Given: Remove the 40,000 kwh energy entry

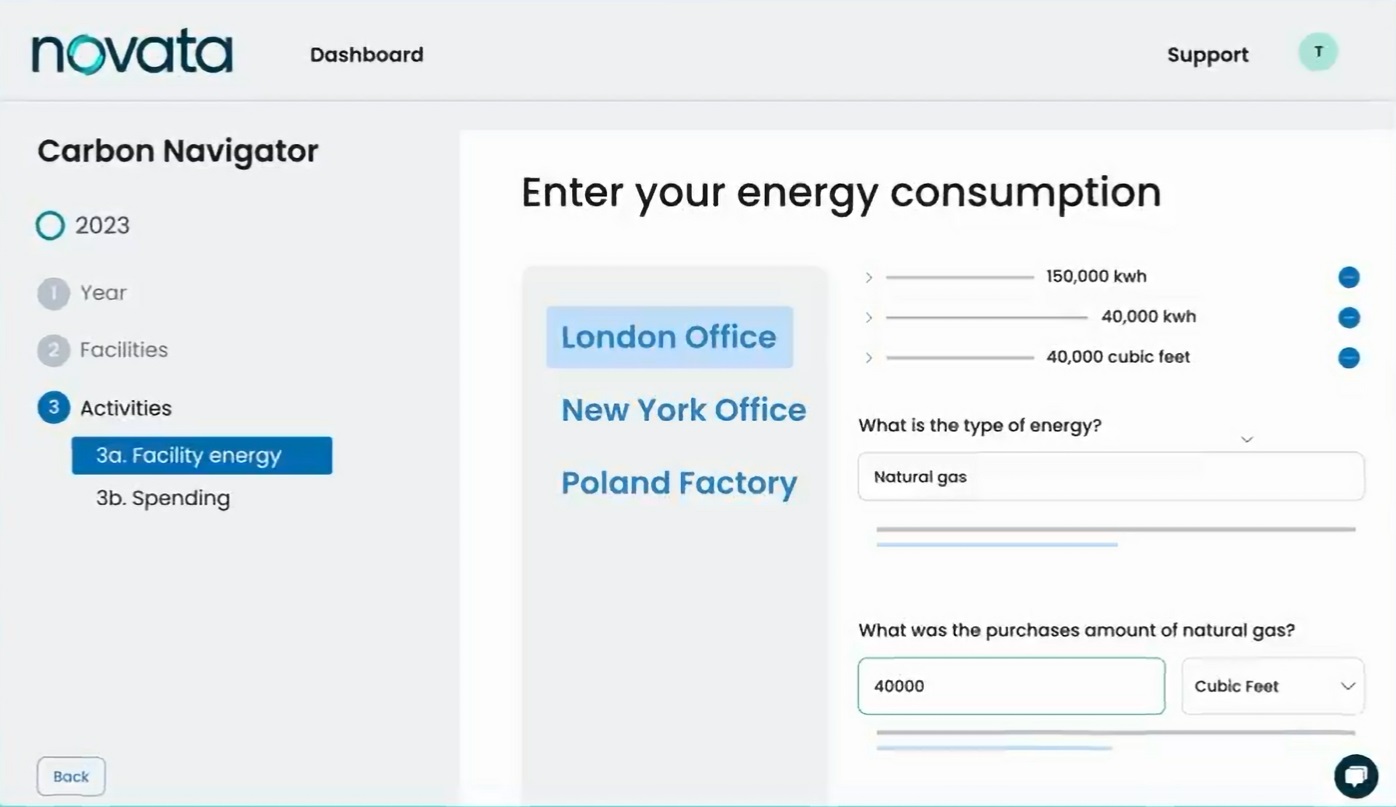Looking at the screenshot, I should pyautogui.click(x=1349, y=317).
